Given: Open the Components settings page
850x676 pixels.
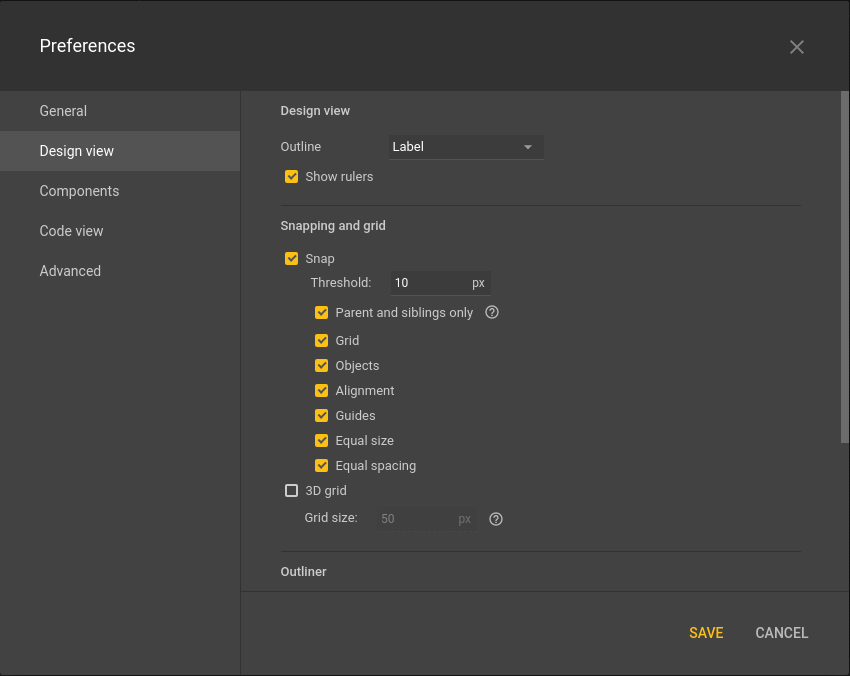Looking at the screenshot, I should [x=79, y=191].
